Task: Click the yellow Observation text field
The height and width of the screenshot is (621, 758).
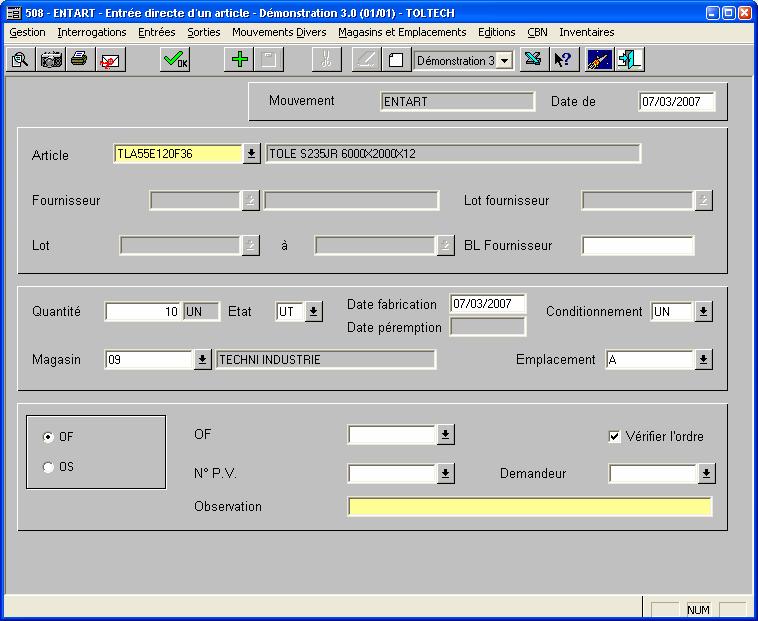Action: [530, 507]
